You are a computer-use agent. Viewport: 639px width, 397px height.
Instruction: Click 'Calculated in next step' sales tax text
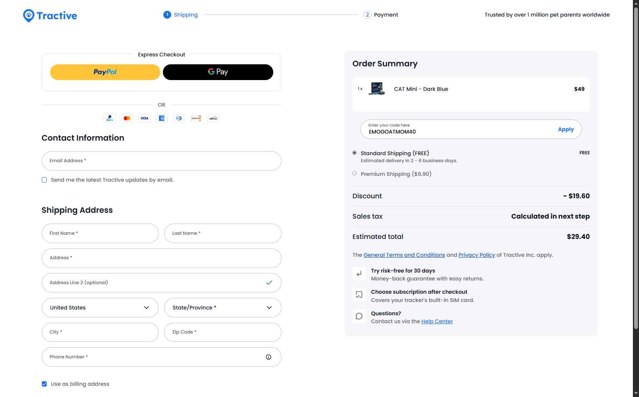pos(551,216)
